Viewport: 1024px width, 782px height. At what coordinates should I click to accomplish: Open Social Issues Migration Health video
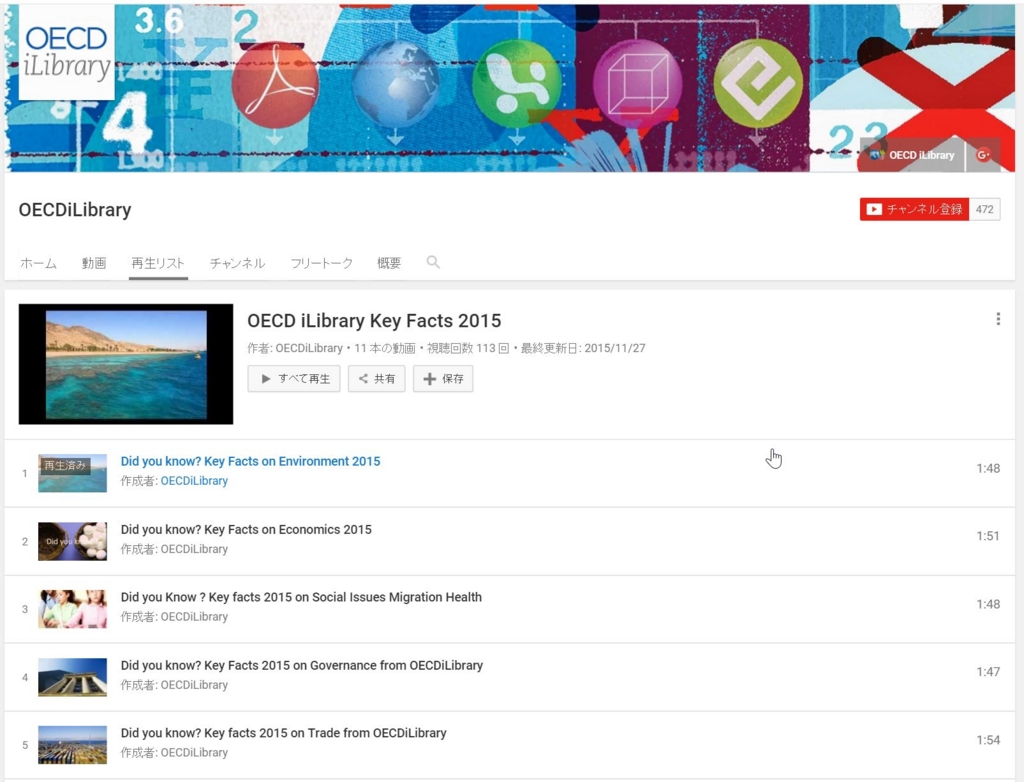tap(301, 597)
